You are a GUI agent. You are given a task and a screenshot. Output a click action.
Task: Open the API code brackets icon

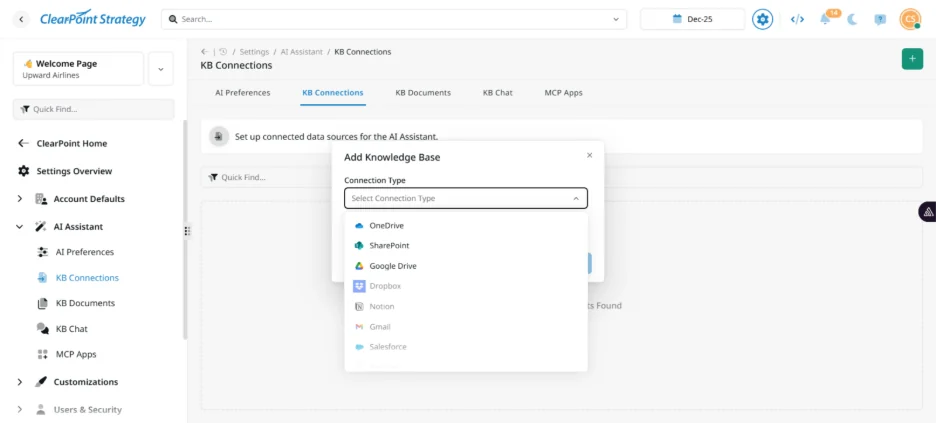797,19
